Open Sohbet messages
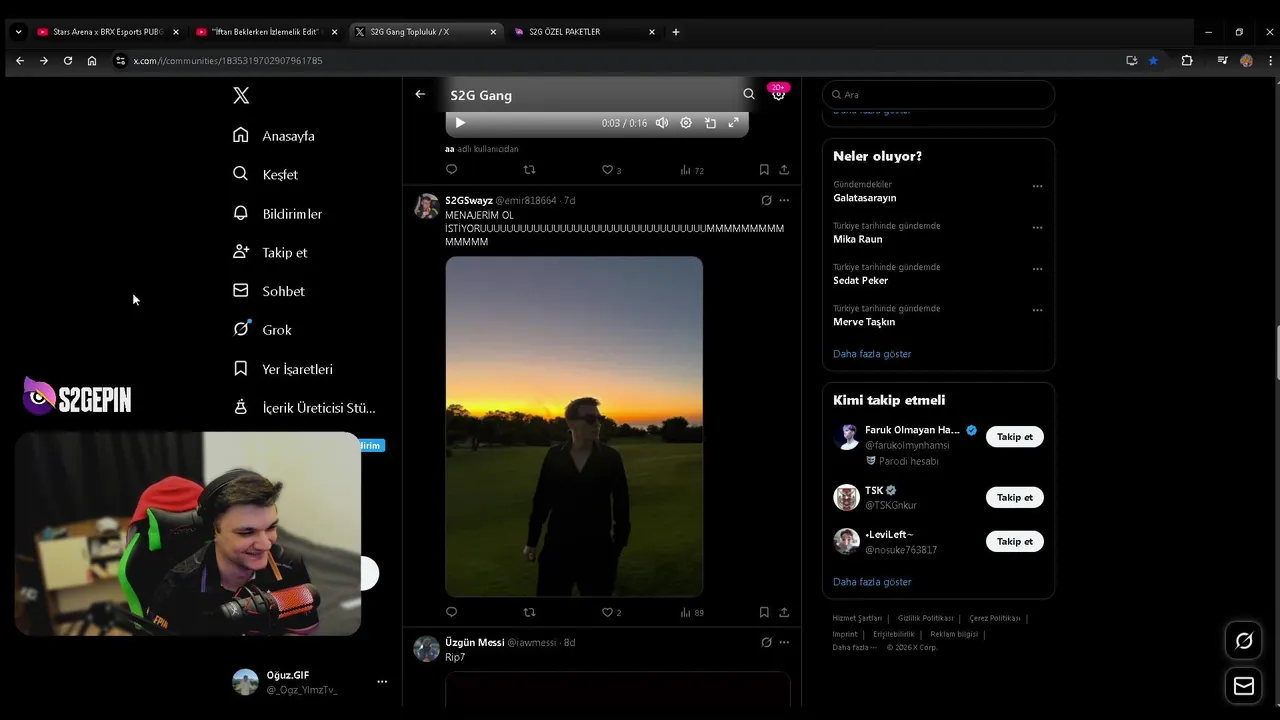Viewport: 1280px width, 720px height. (x=269, y=291)
